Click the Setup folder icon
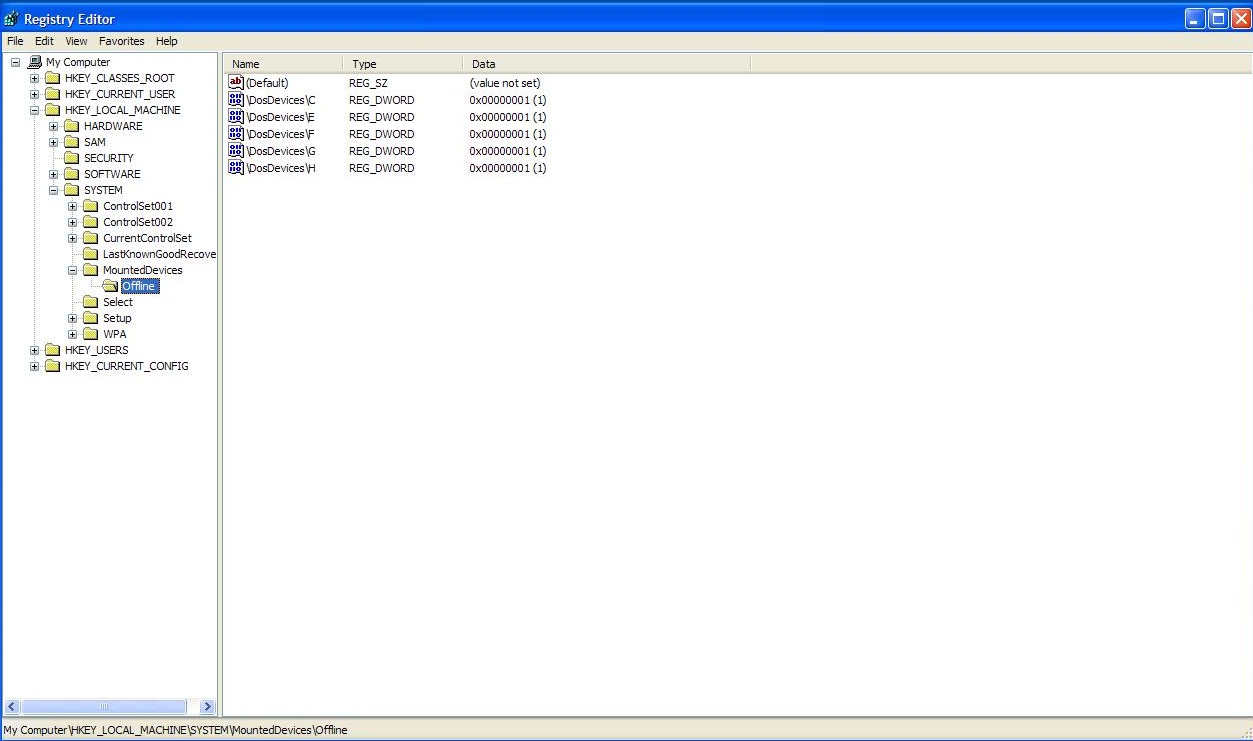The image size is (1253, 741). click(90, 318)
